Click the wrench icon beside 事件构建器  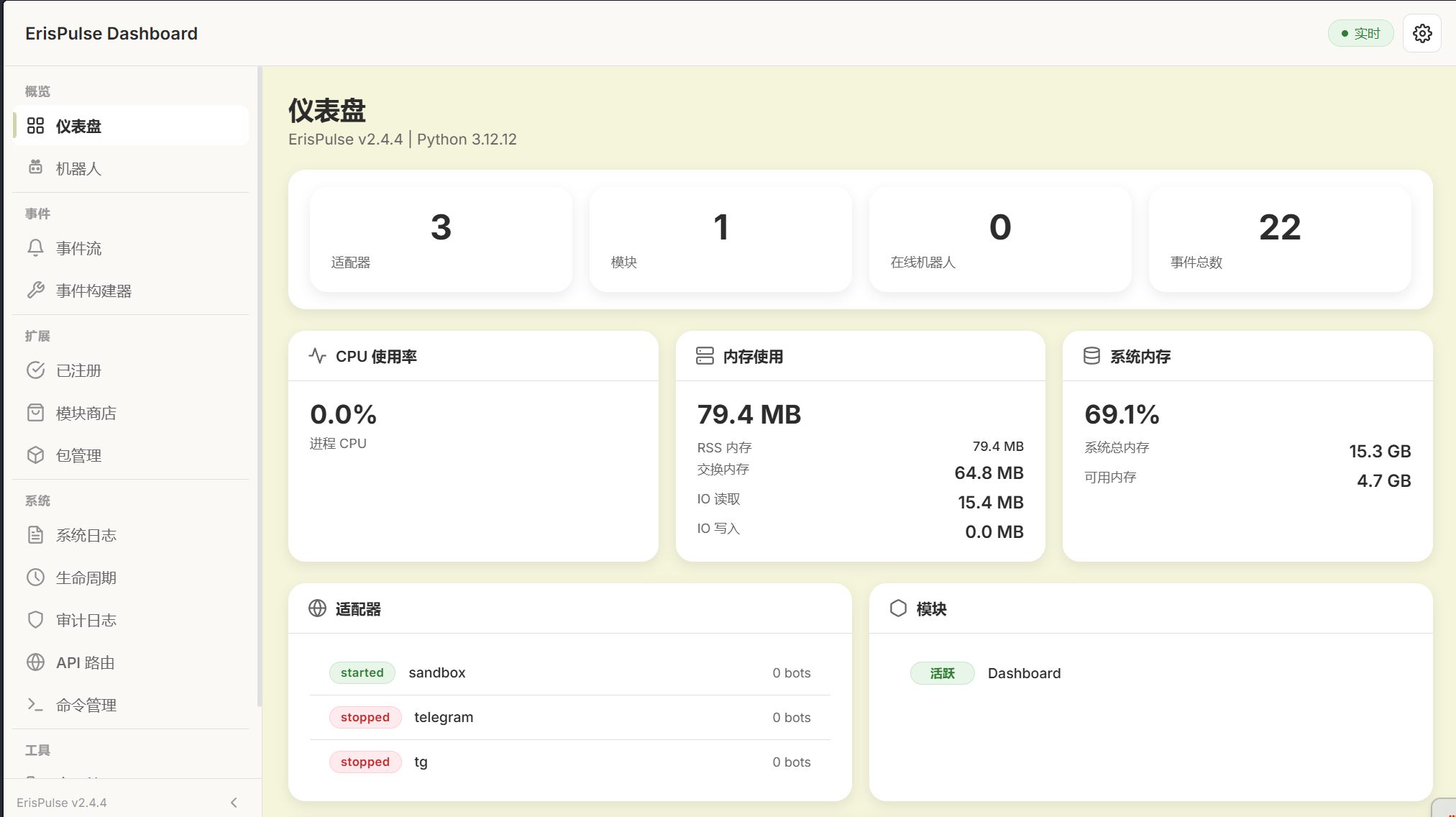[x=35, y=290]
